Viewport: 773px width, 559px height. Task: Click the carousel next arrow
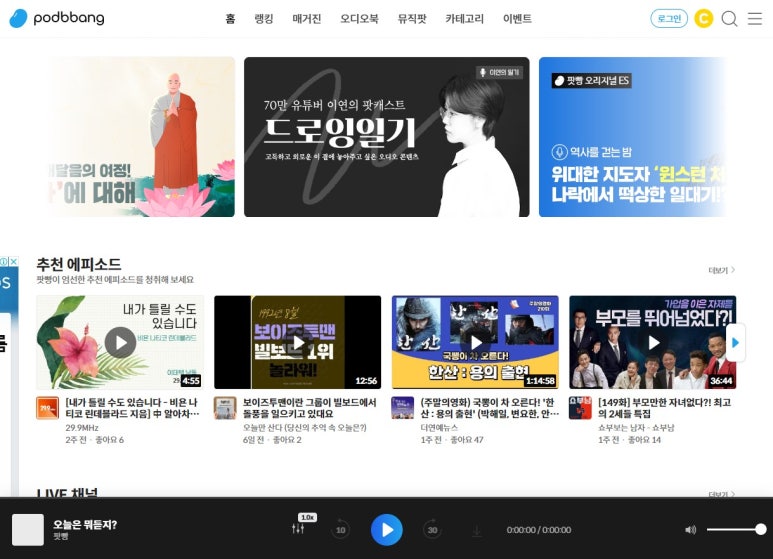coord(736,343)
